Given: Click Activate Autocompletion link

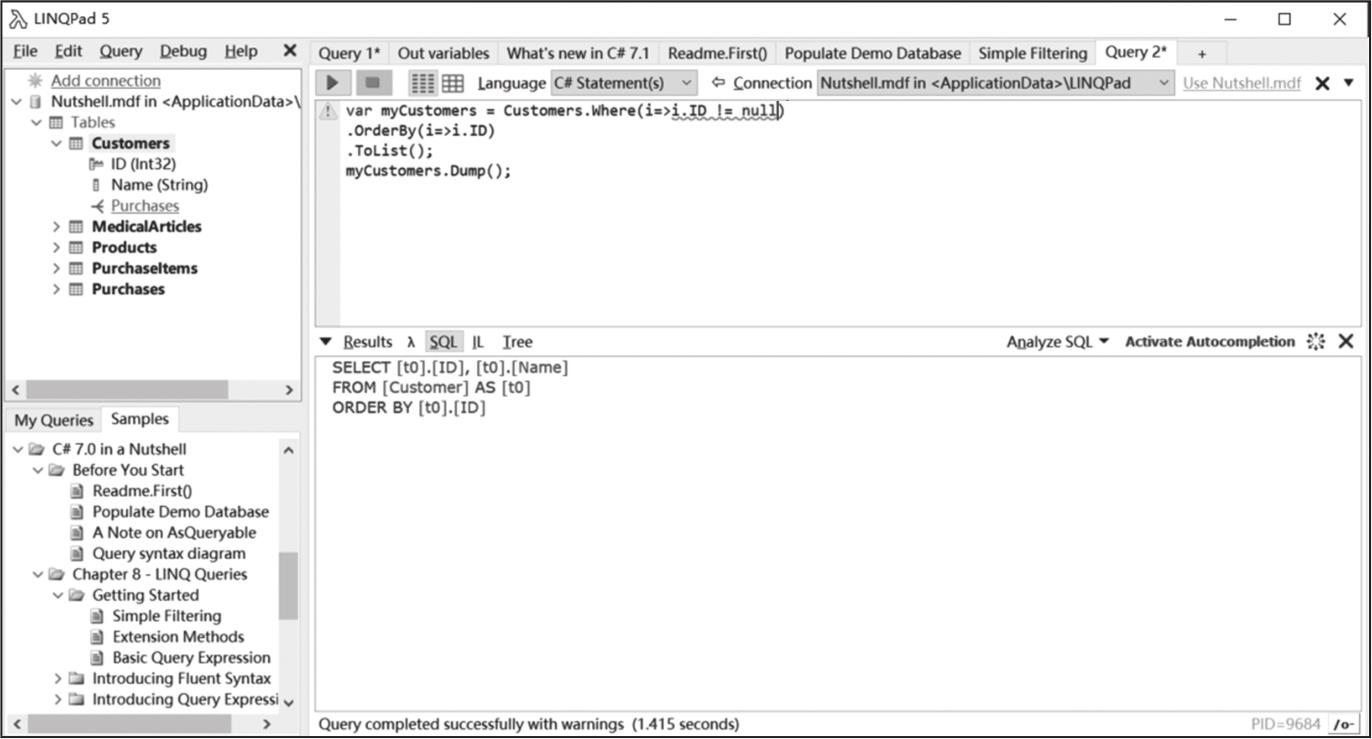Looking at the screenshot, I should coord(1210,342).
